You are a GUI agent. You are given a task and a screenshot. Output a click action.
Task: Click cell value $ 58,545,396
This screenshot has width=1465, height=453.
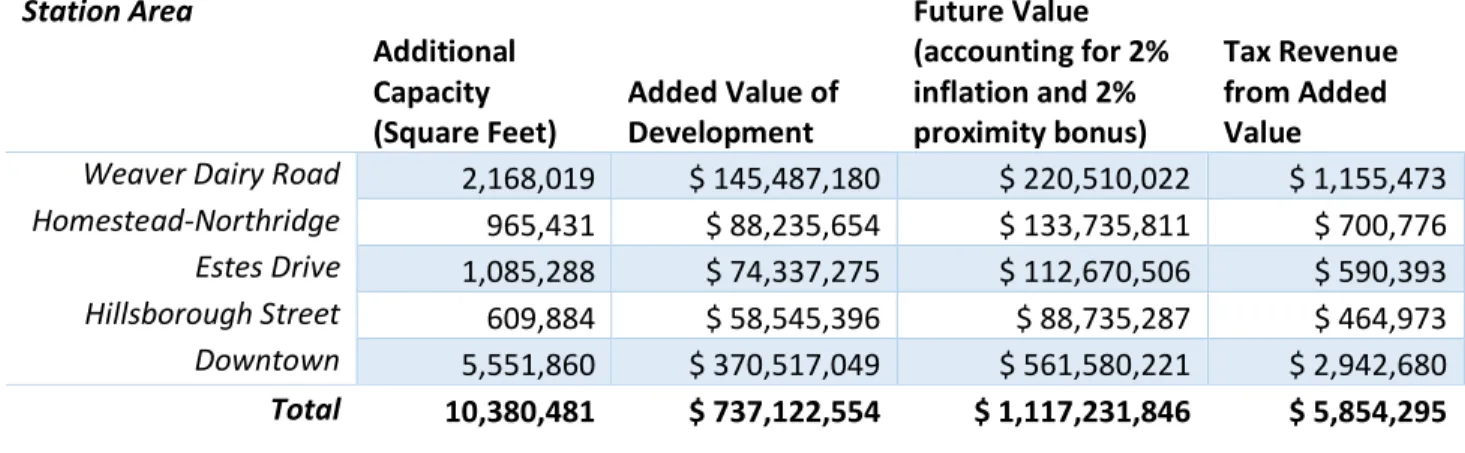(793, 319)
